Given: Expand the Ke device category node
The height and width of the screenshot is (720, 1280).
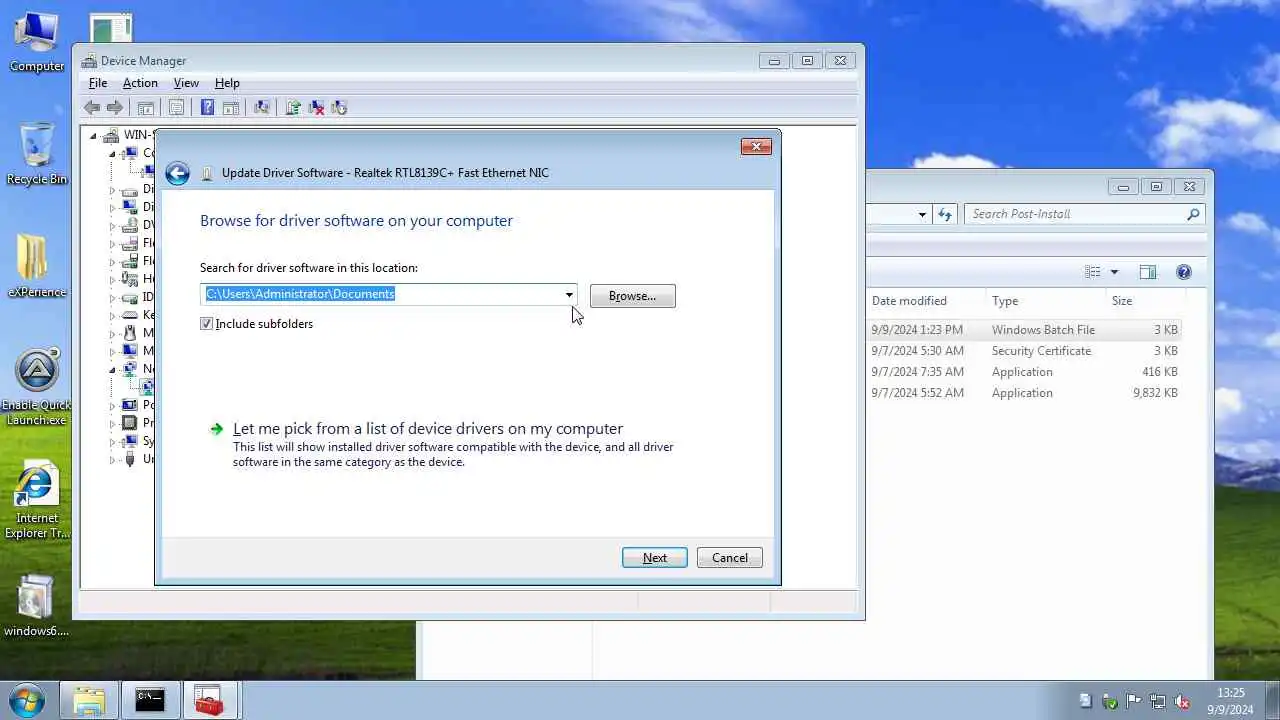Looking at the screenshot, I should [112, 315].
